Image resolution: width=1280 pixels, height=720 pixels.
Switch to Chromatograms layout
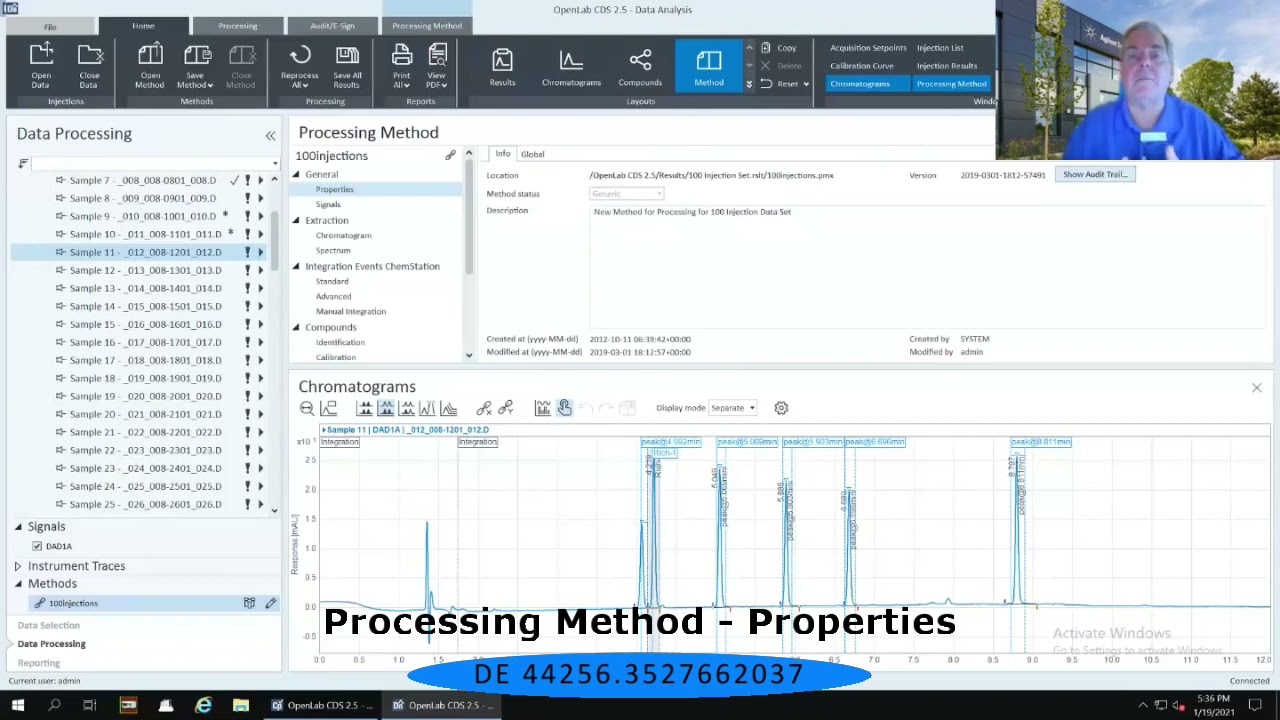pyautogui.click(x=571, y=67)
